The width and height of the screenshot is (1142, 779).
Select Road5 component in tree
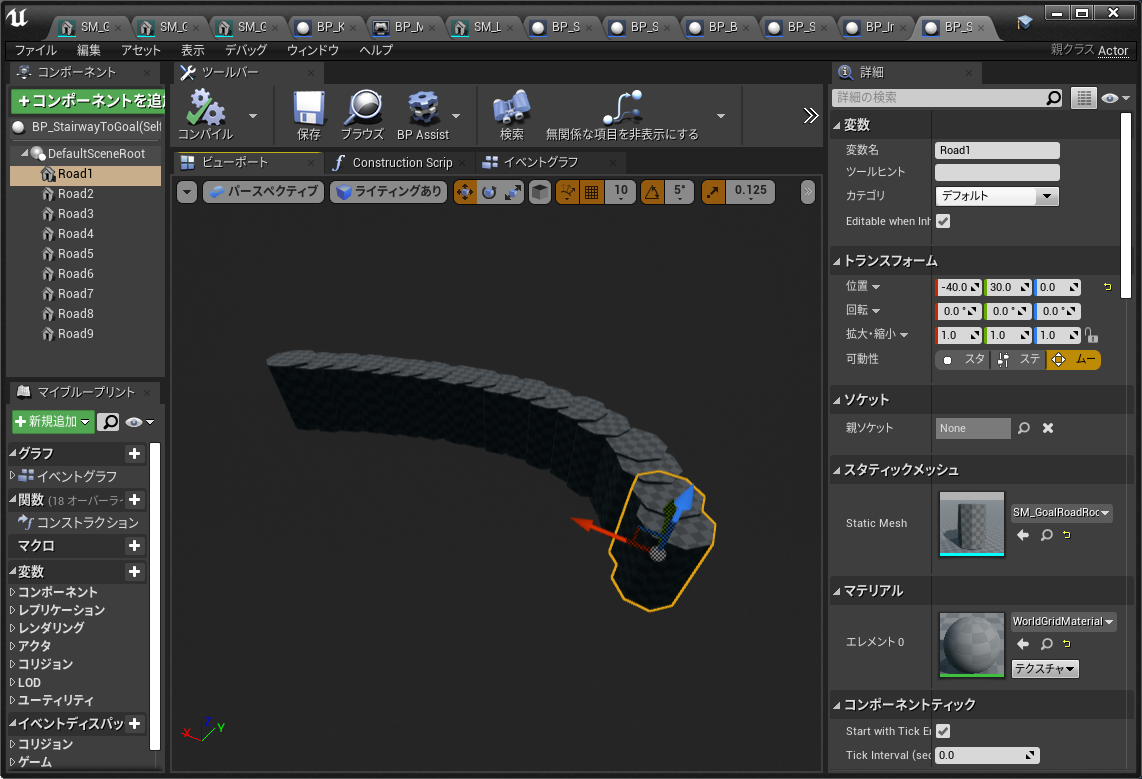pos(76,253)
